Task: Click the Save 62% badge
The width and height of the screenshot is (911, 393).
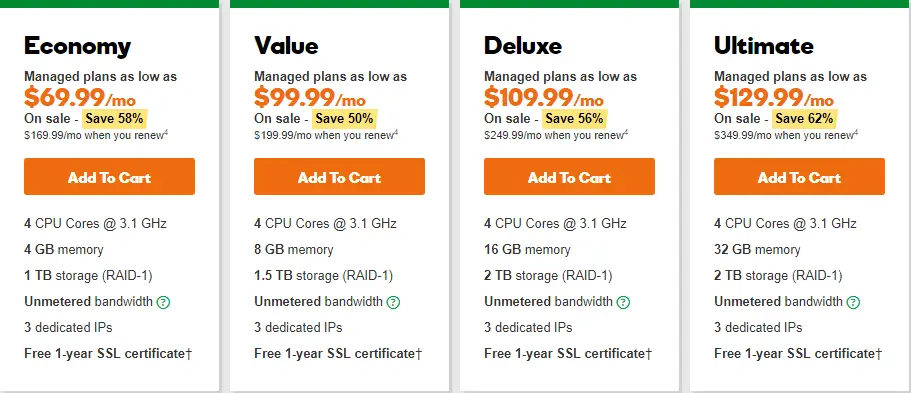Action: coord(805,119)
